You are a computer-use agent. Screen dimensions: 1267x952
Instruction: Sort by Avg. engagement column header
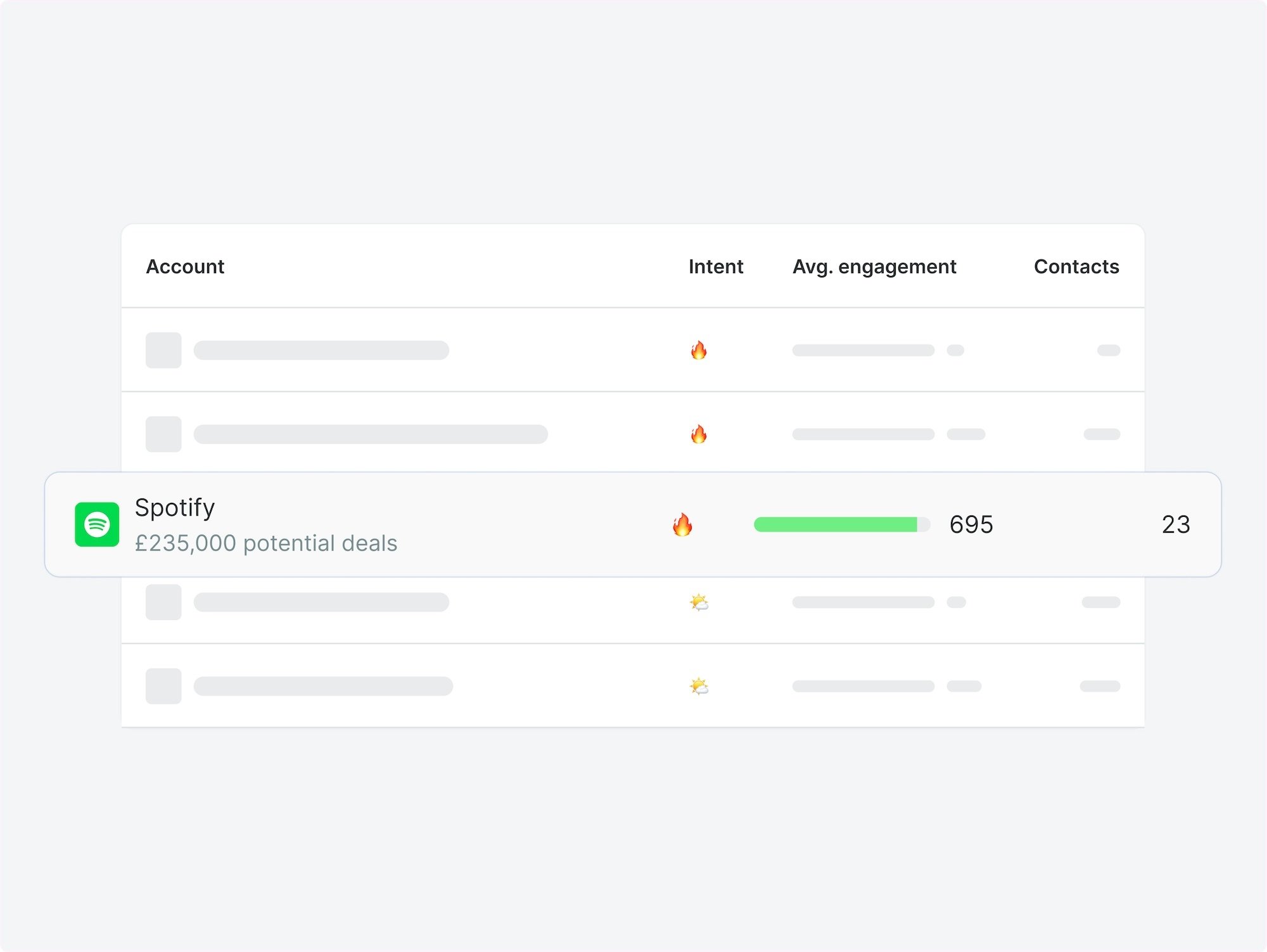874,267
